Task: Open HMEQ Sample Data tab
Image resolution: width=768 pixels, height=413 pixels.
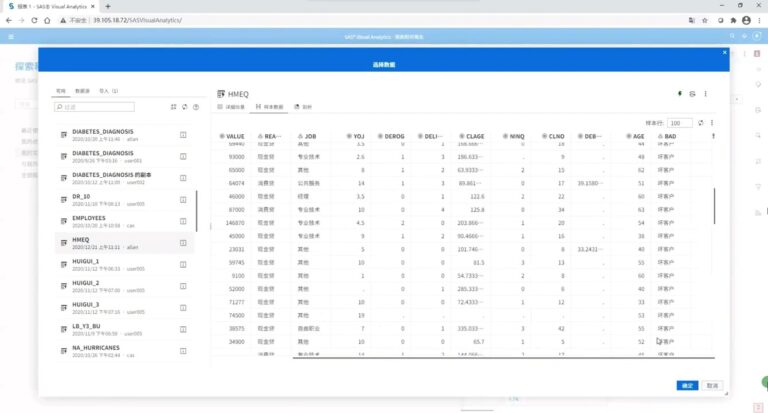Action: pyautogui.click(x=269, y=107)
